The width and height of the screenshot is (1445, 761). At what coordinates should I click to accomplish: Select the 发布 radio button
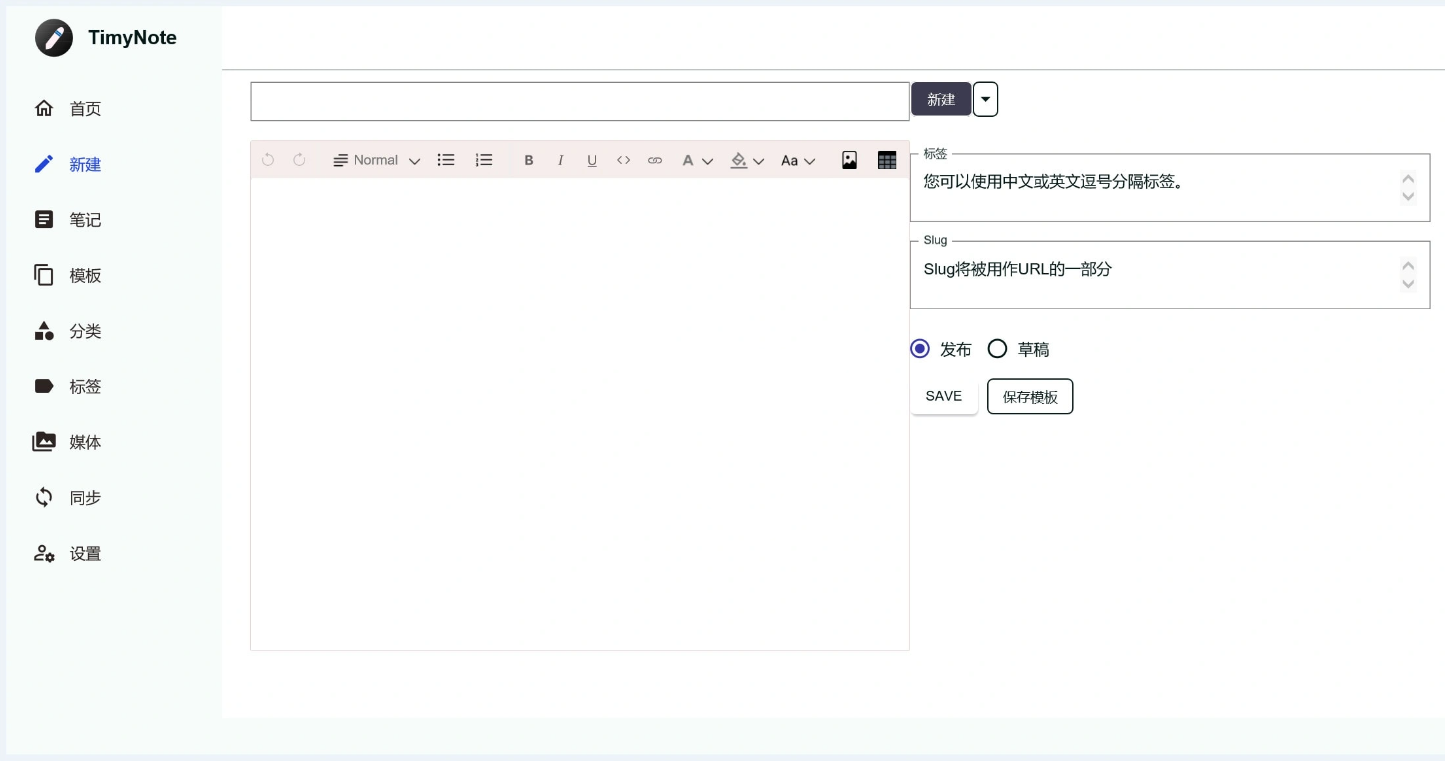920,349
